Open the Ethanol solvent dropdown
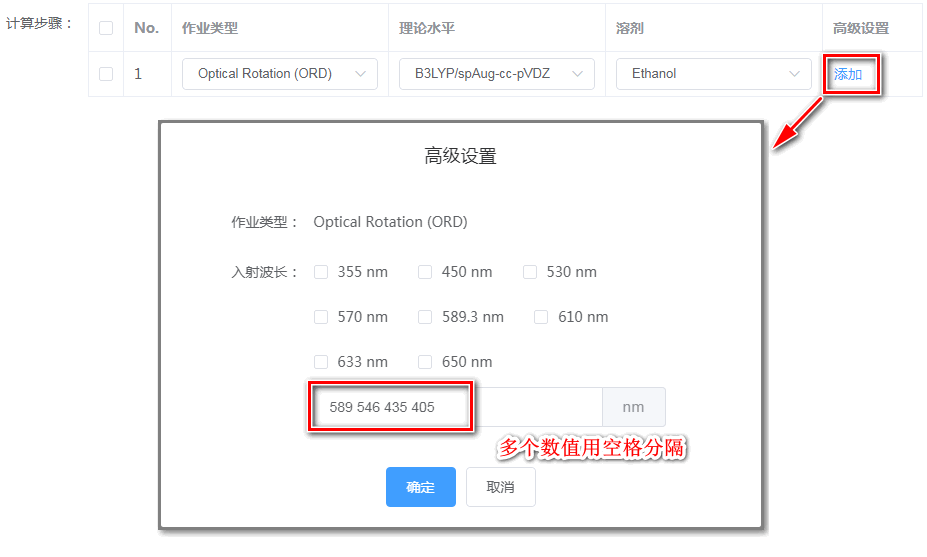This screenshot has height=557, width=927. point(714,74)
